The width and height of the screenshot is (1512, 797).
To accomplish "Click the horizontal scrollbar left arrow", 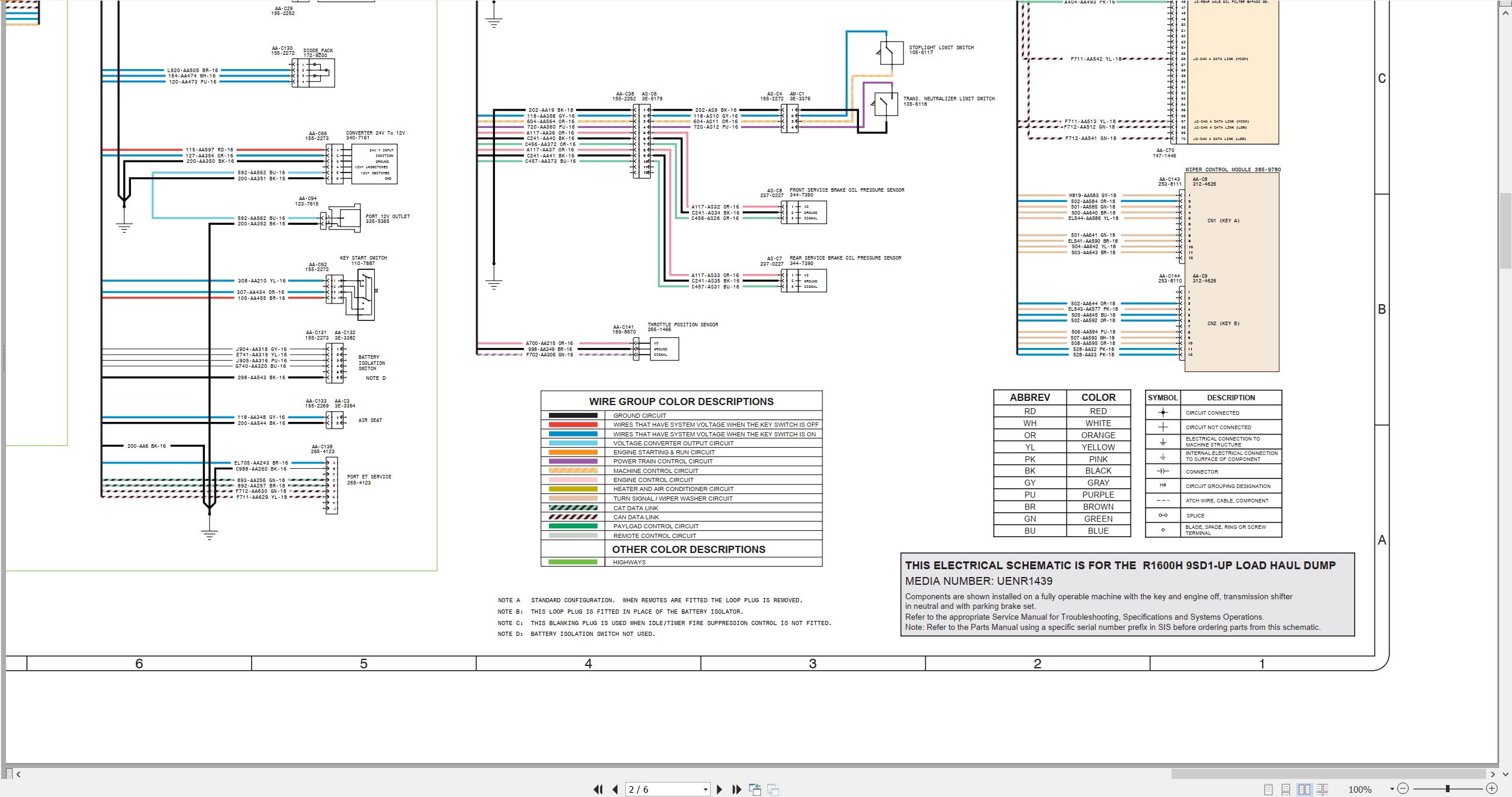I will [x=19, y=774].
